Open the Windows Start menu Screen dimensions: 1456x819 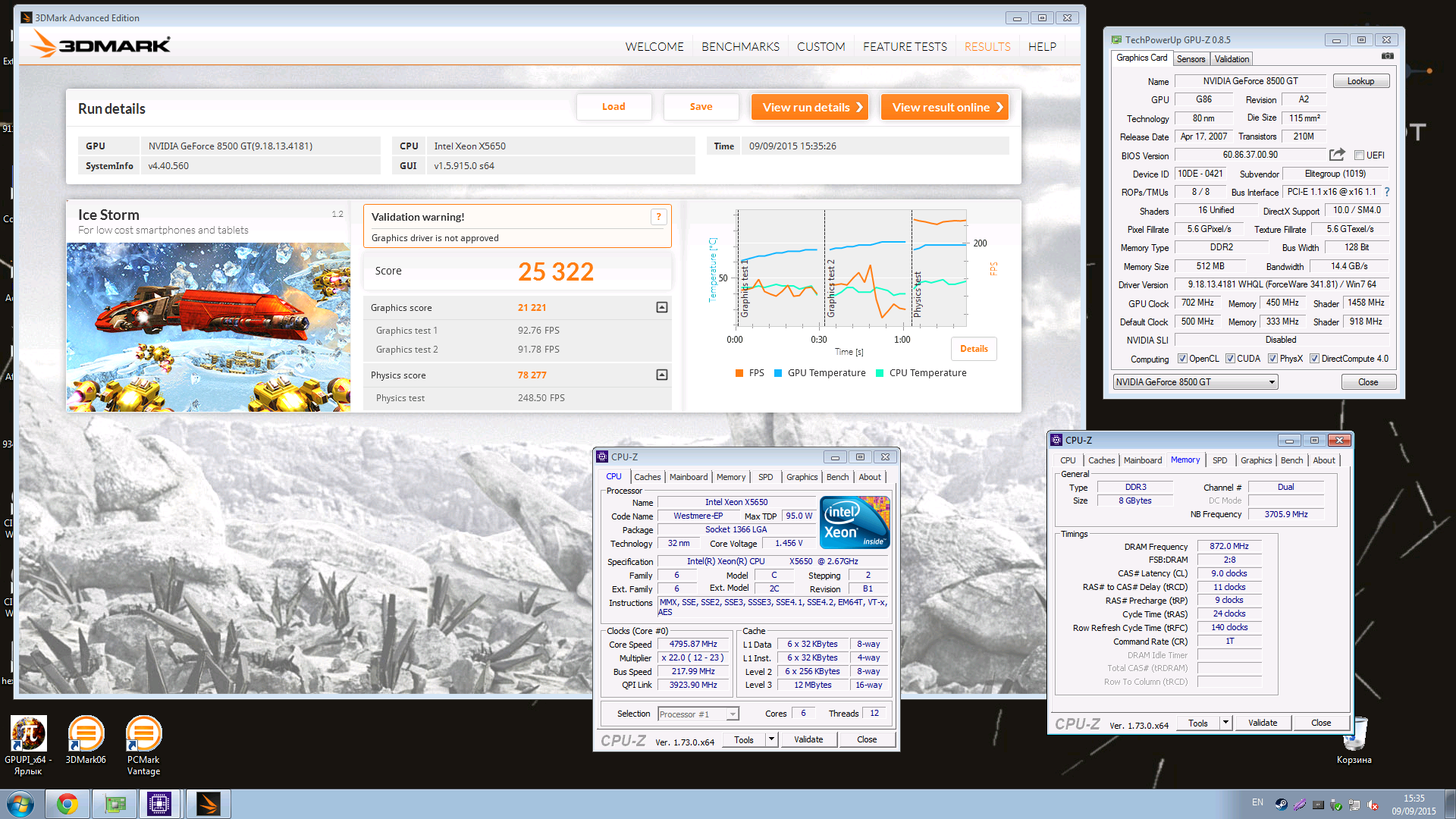pyautogui.click(x=20, y=804)
